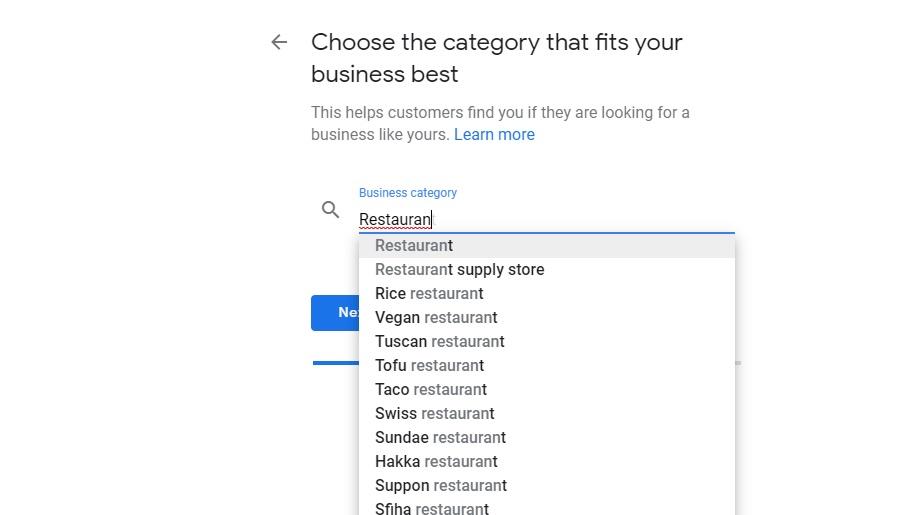Select Restaurant supply store suggestion
Viewport: 903px width, 515px height.
pos(459,270)
